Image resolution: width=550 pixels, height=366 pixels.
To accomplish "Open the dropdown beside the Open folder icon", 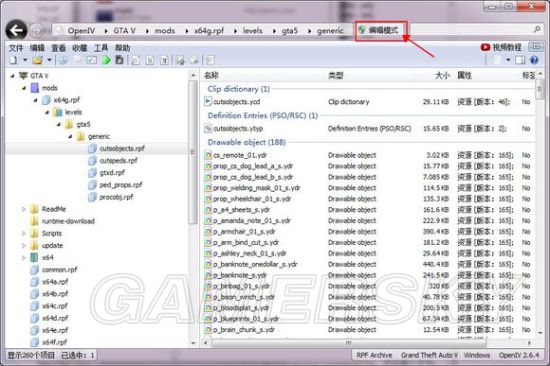I will pos(49,60).
